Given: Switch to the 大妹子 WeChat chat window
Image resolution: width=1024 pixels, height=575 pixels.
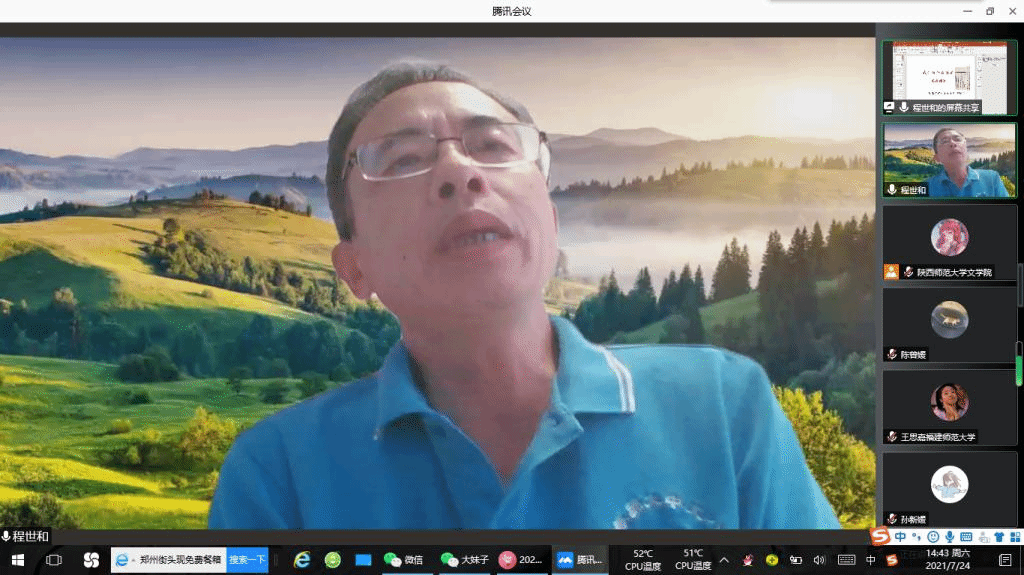Looking at the screenshot, I should click(463, 560).
